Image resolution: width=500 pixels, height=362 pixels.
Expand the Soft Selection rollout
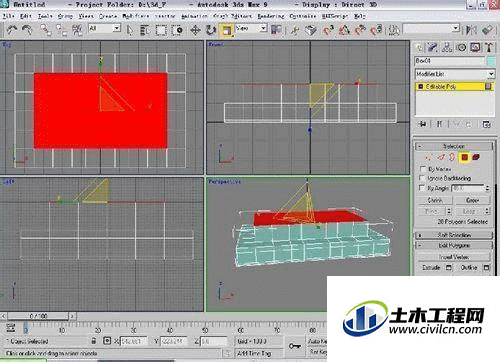(454, 235)
